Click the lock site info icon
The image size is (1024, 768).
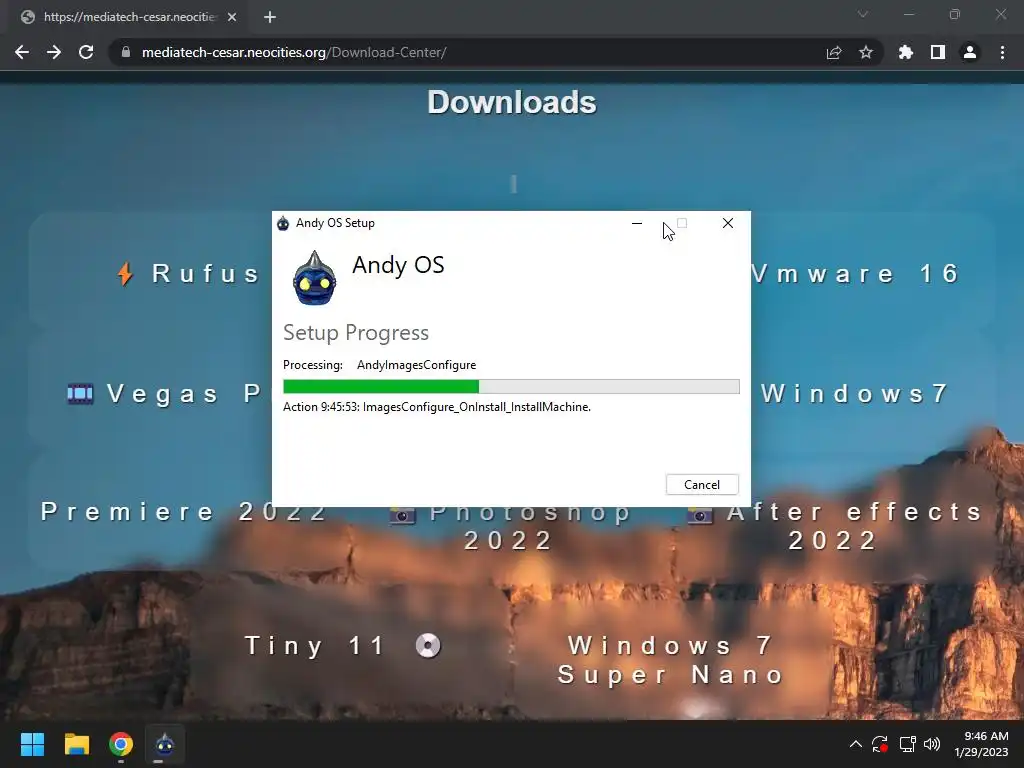tap(126, 52)
